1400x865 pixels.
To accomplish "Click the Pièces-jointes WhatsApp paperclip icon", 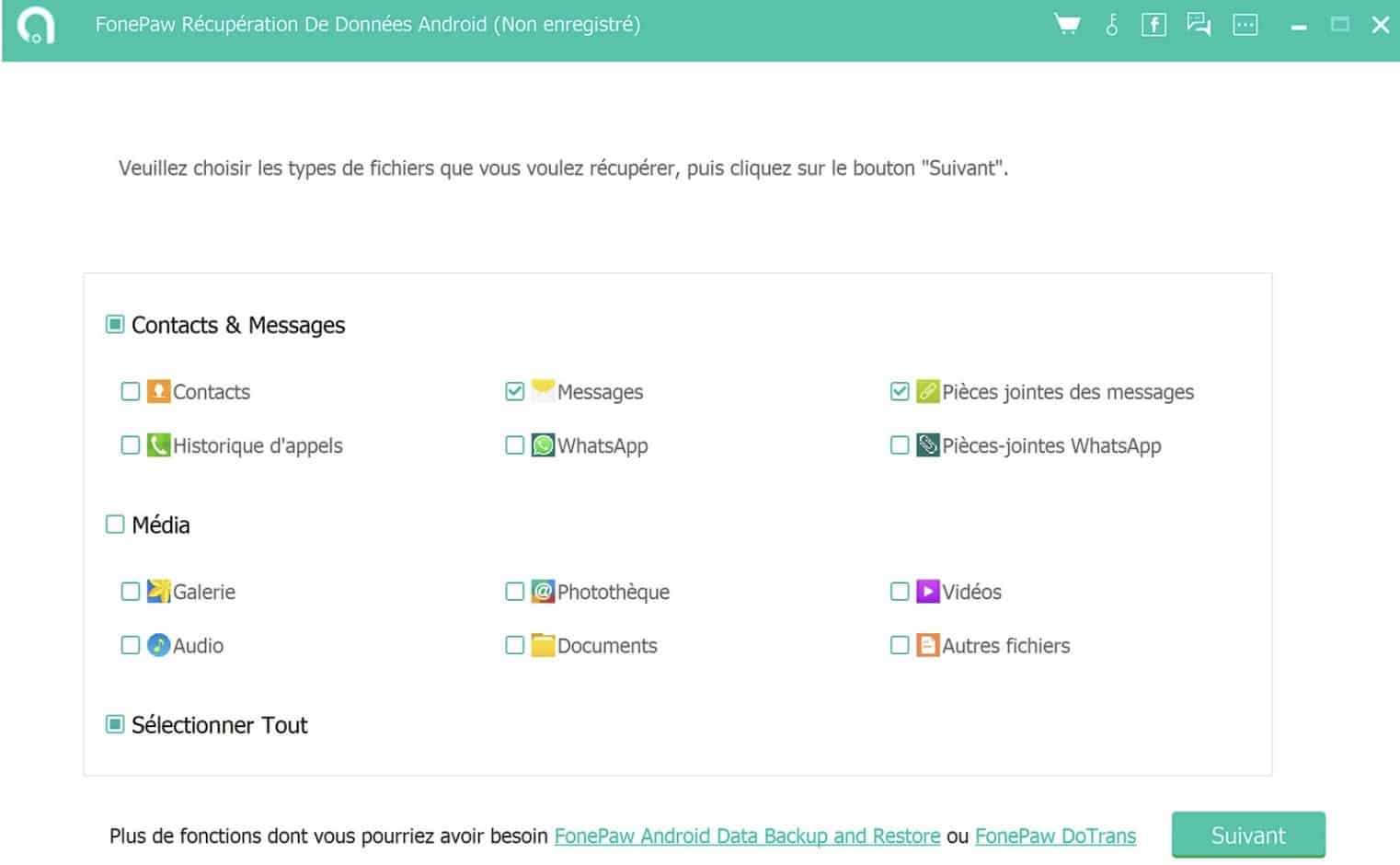I will click(928, 445).
